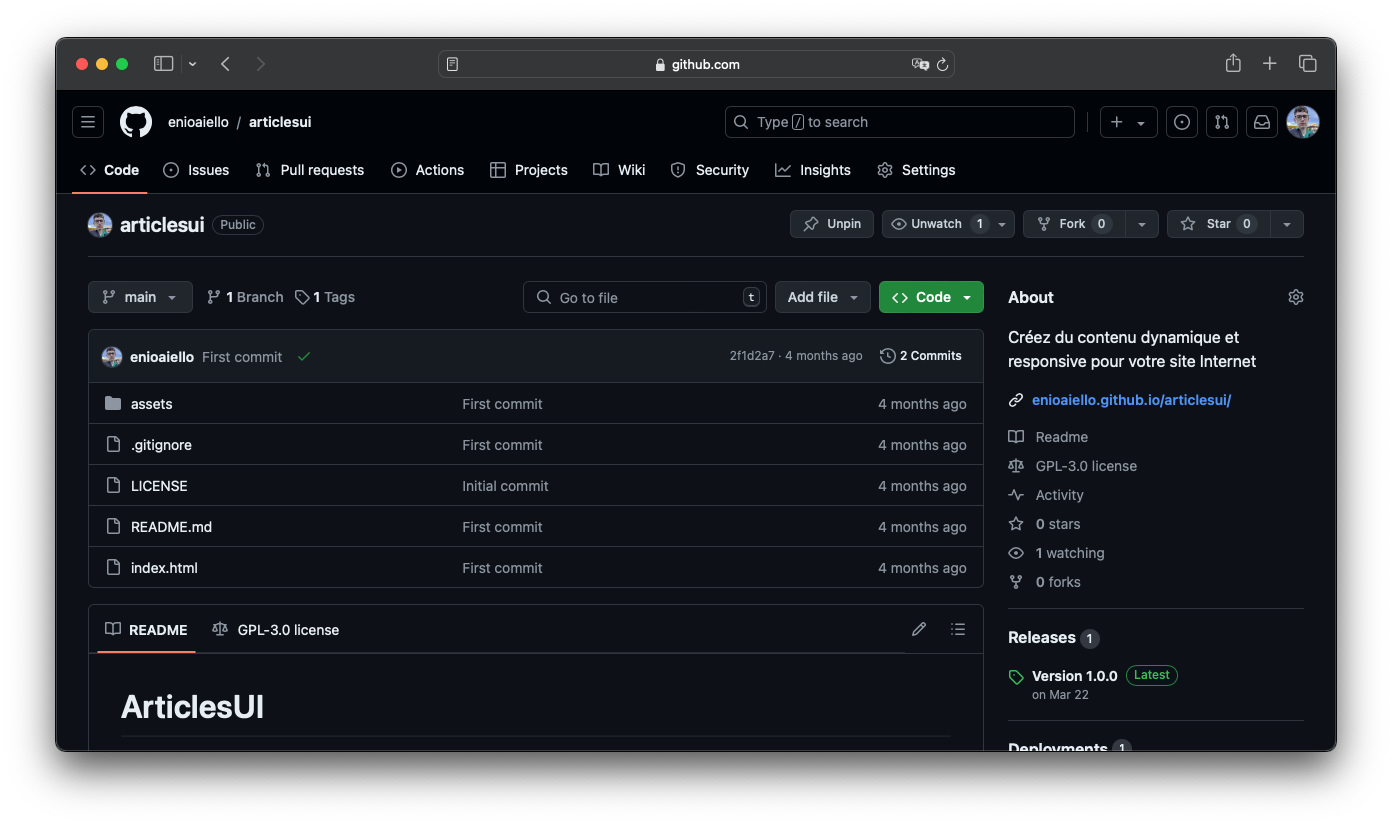Click the Go to file search field
The image size is (1392, 825).
645,297
